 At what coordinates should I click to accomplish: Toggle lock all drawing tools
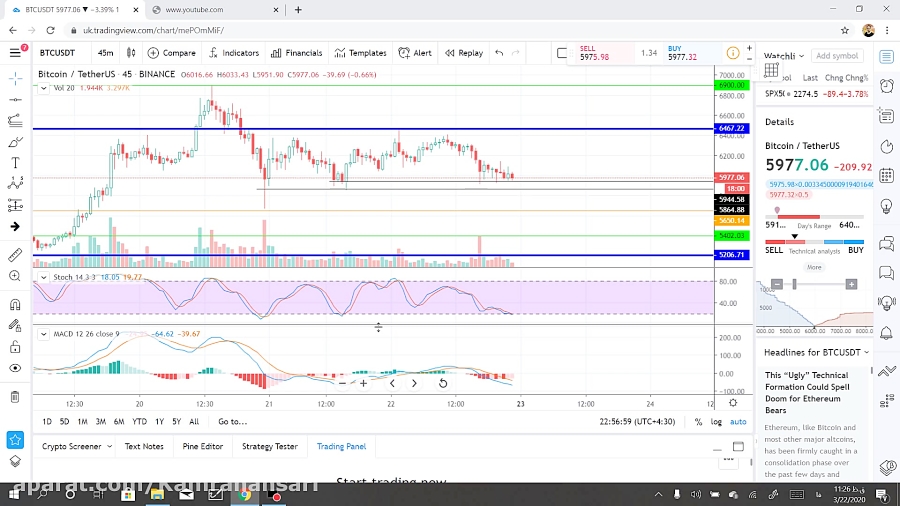(15, 347)
